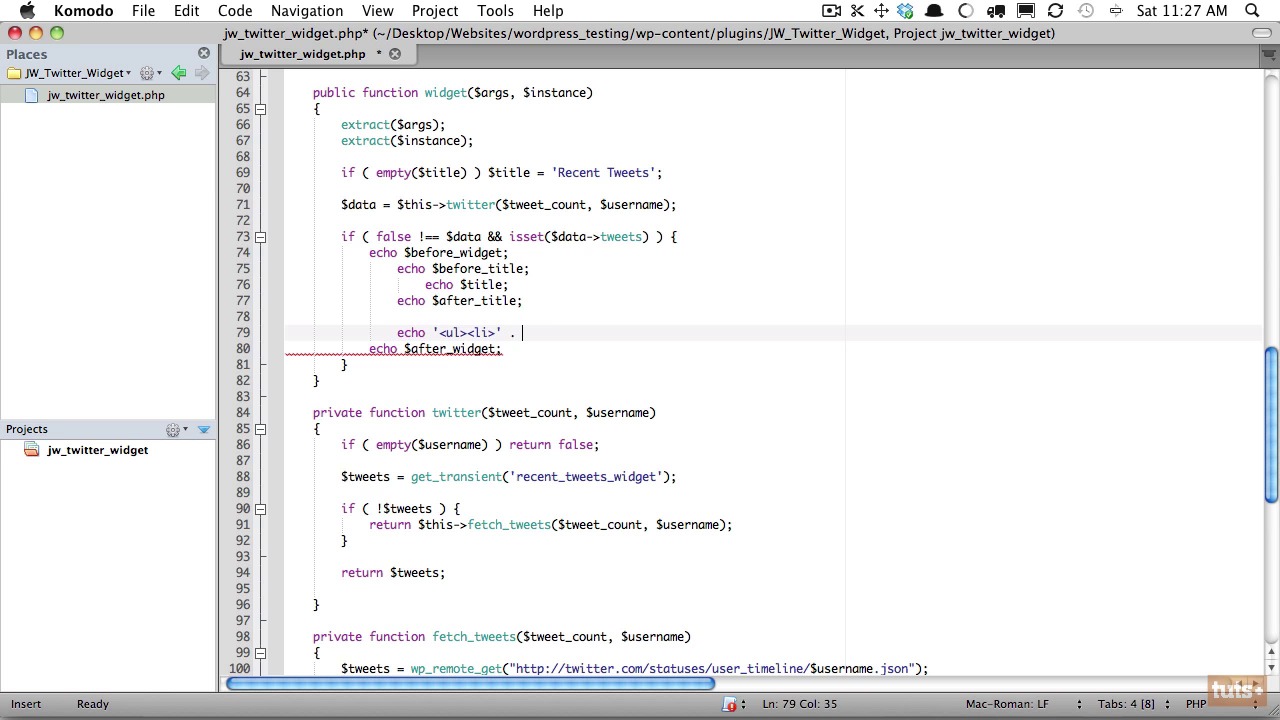Click the 'Recent Tweets' string on line 69

click(x=603, y=173)
